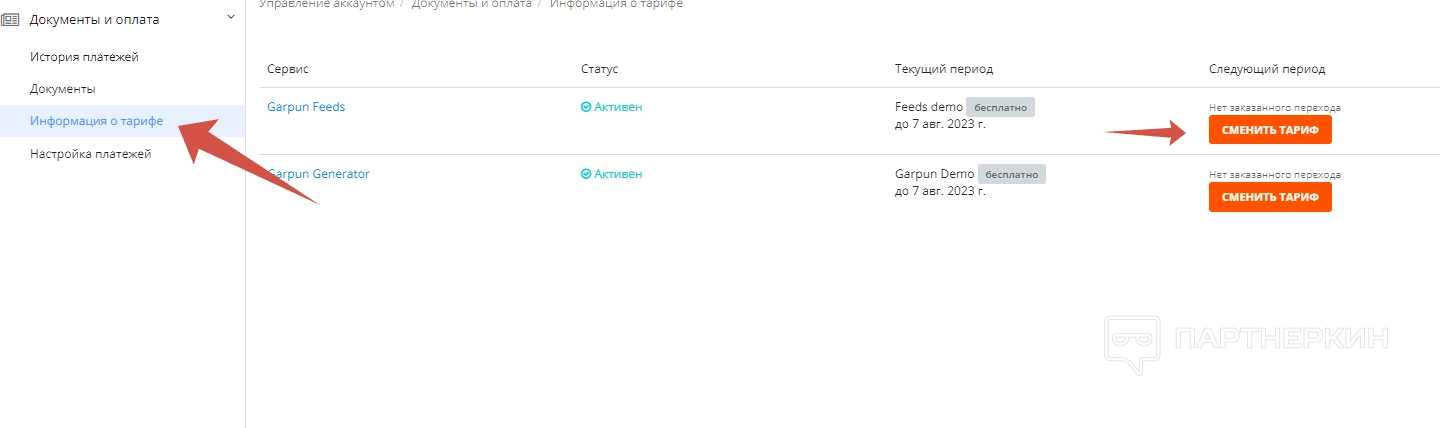Click Нет заказанного перехода in Garpun Feeds row

pos(1275,107)
